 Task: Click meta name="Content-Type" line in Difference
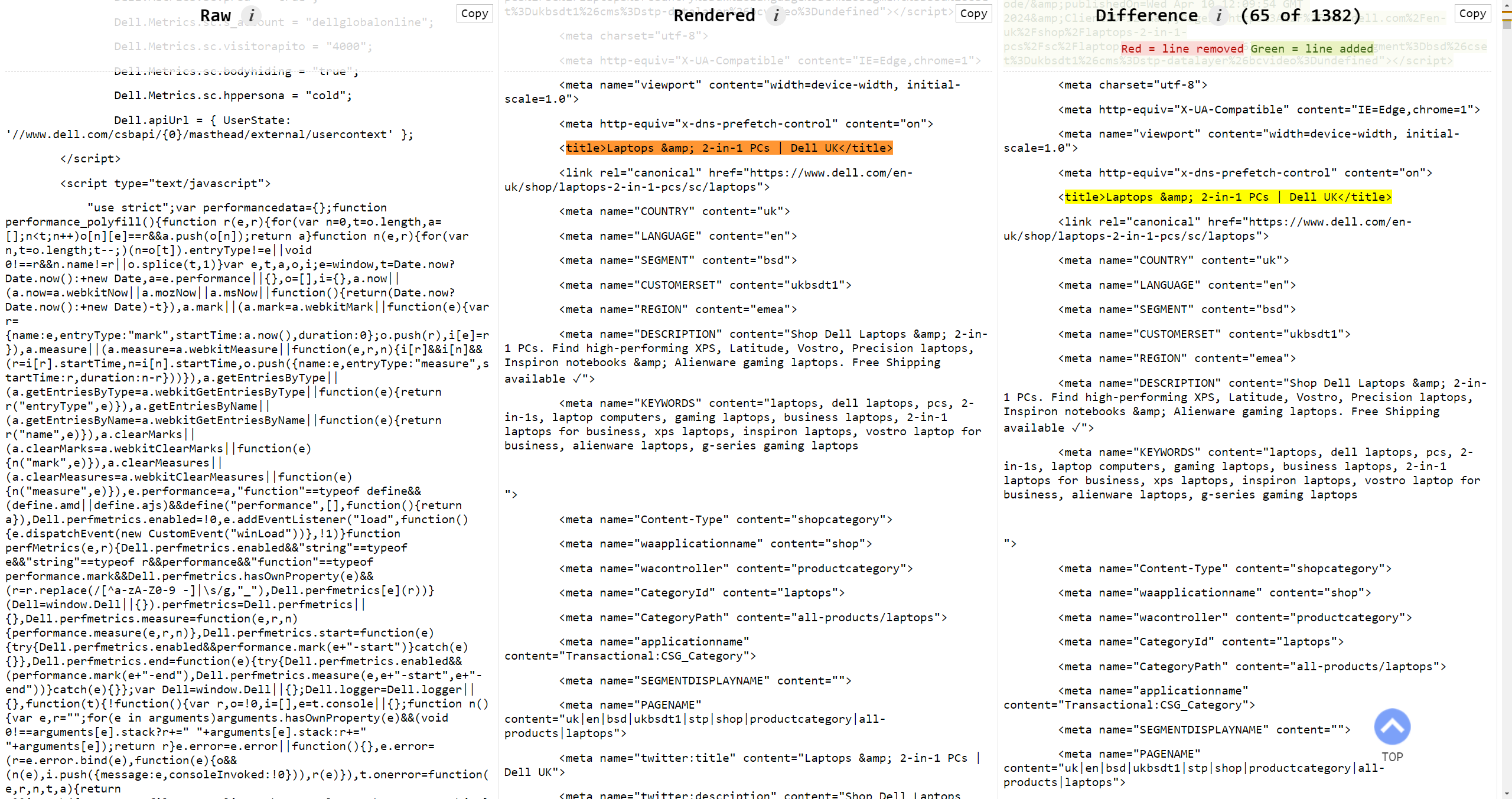[1225, 568]
